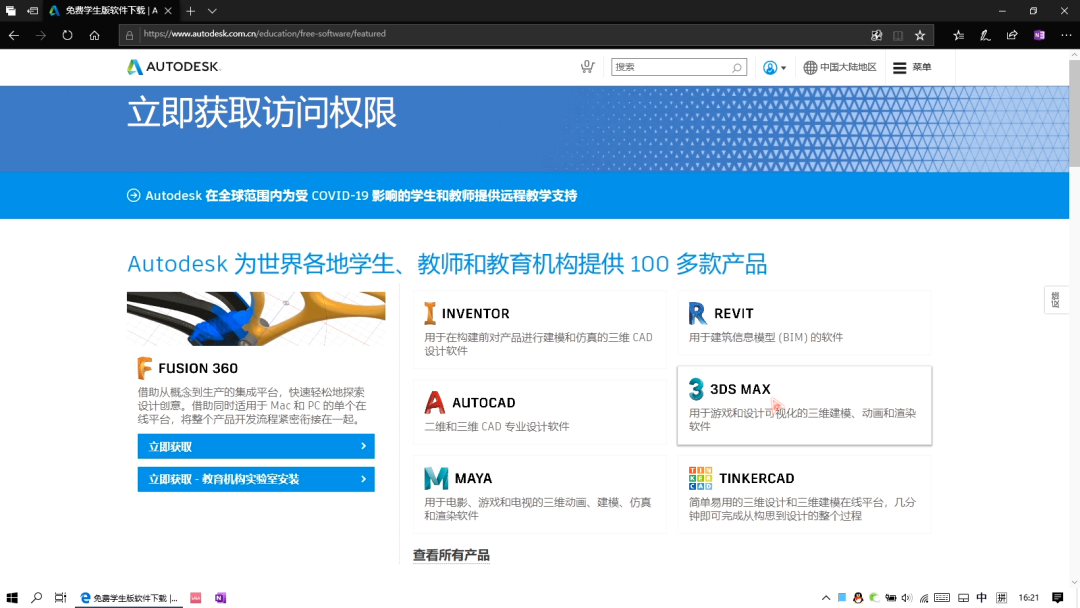Click the Autodesk logo in header
Viewport: 1080px width, 608px height.
pos(174,67)
